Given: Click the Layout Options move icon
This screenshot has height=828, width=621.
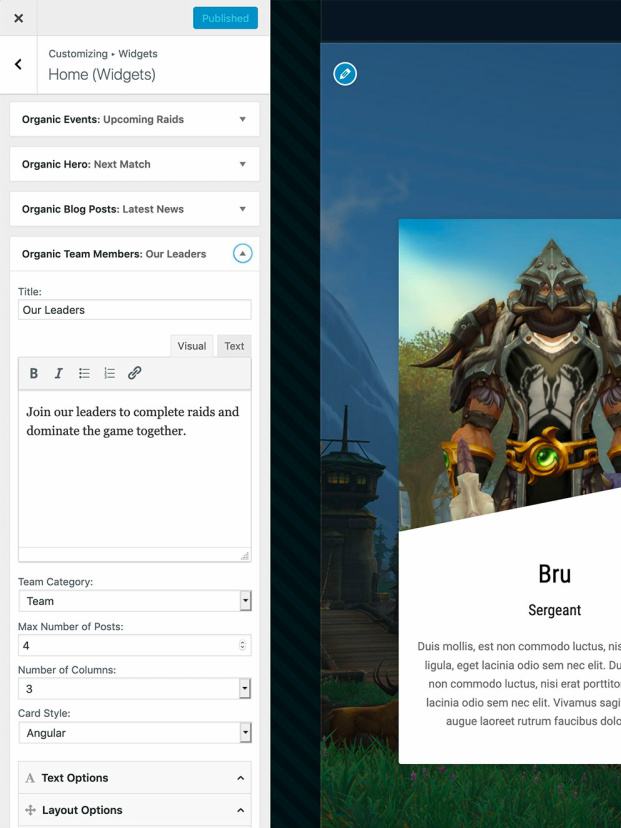Looking at the screenshot, I should [30, 810].
